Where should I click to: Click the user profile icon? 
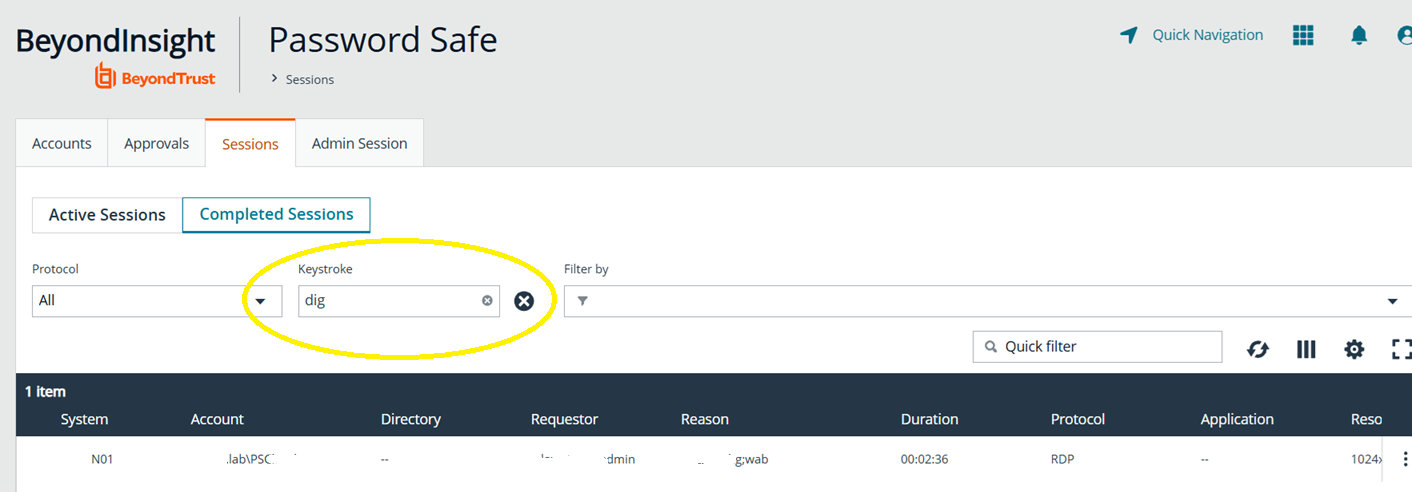coord(1405,35)
